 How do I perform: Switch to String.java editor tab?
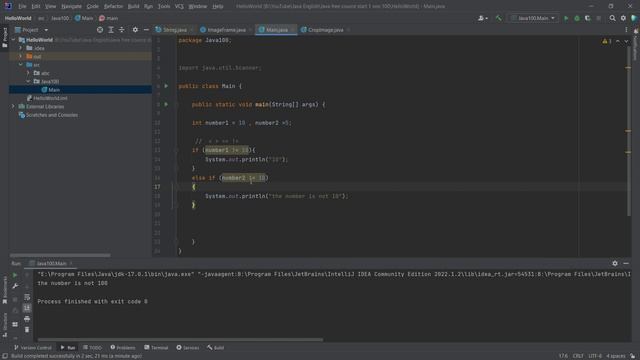(175, 30)
